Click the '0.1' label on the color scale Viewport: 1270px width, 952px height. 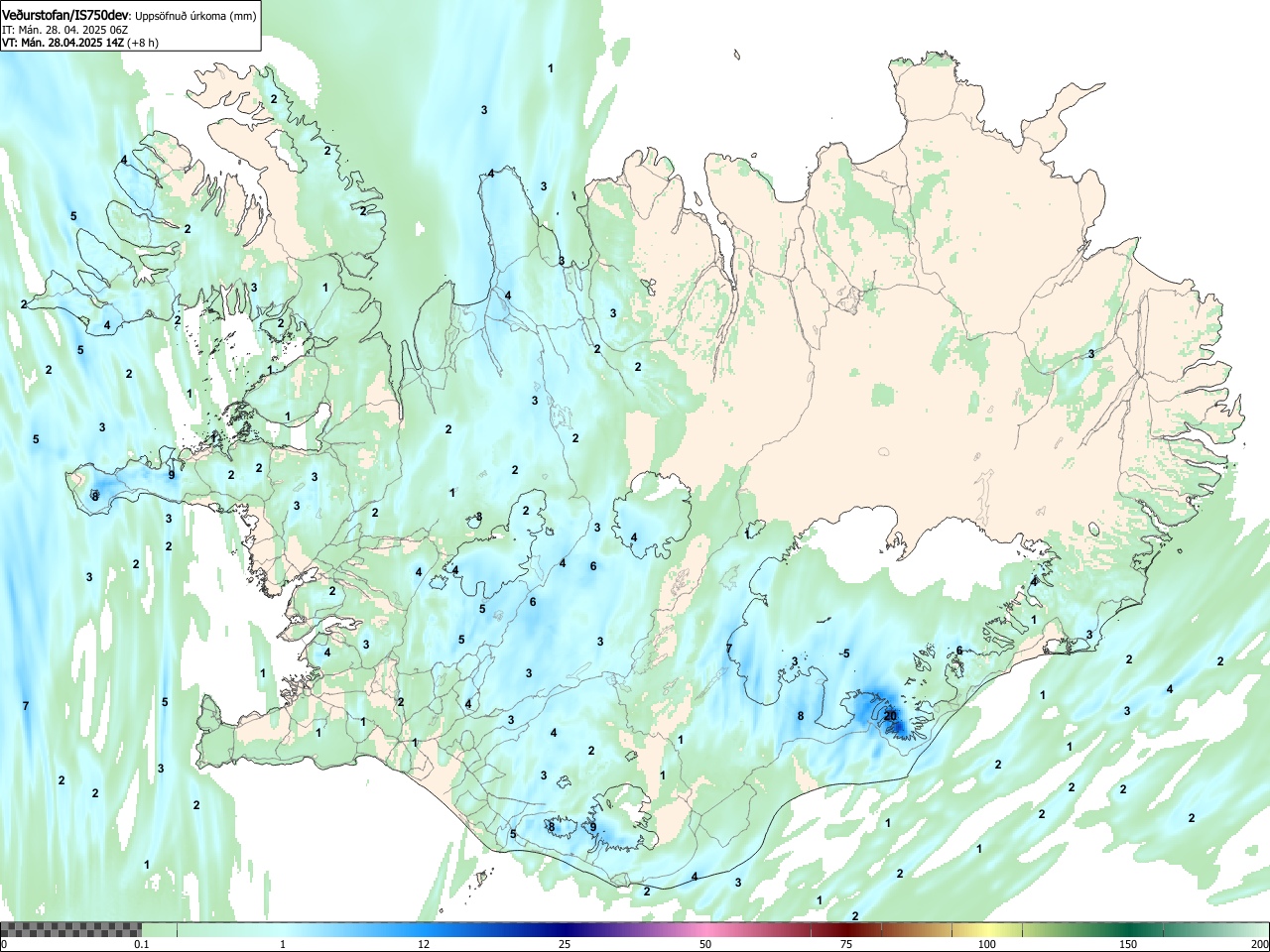click(x=141, y=944)
